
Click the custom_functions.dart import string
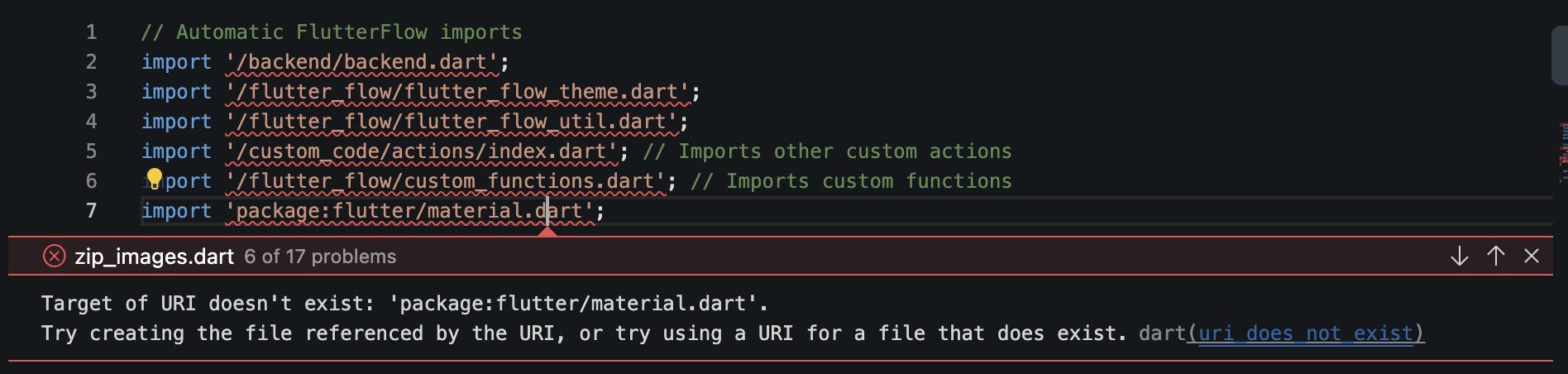click(446, 181)
